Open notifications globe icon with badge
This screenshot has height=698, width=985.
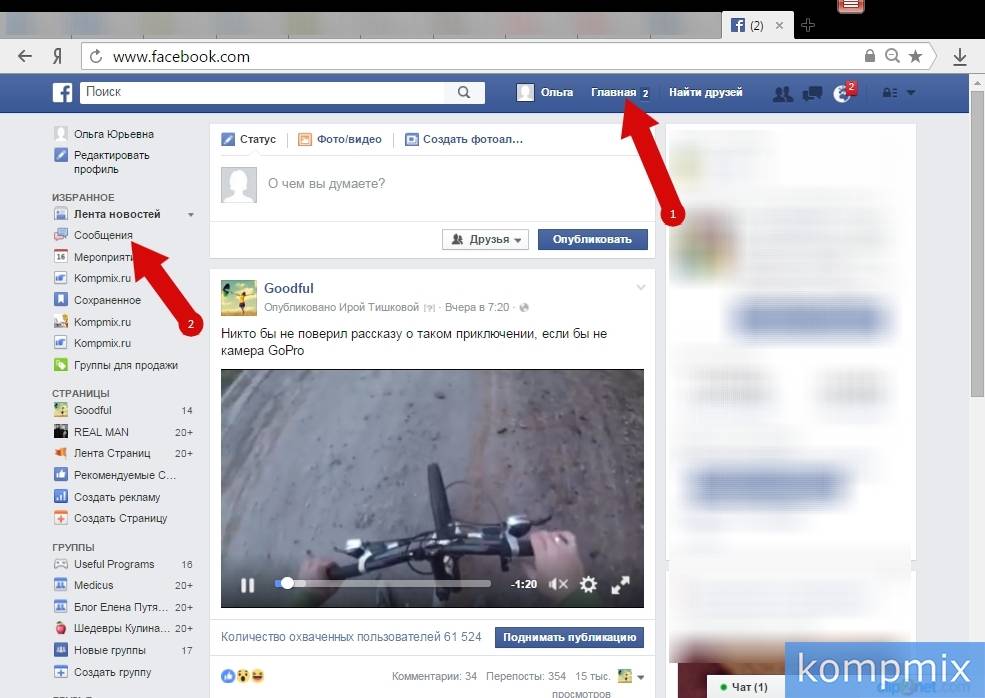click(841, 94)
